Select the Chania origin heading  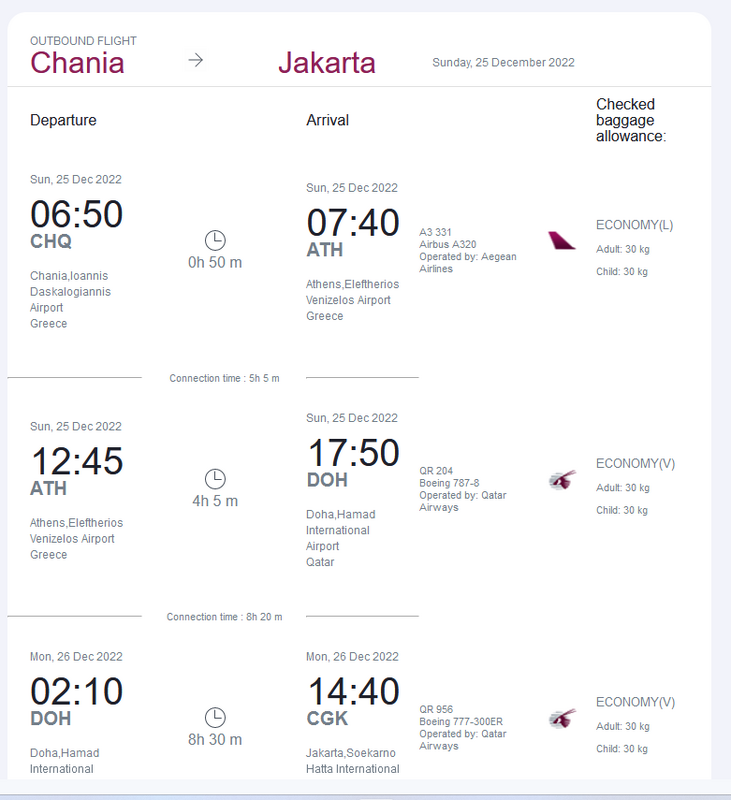point(77,62)
